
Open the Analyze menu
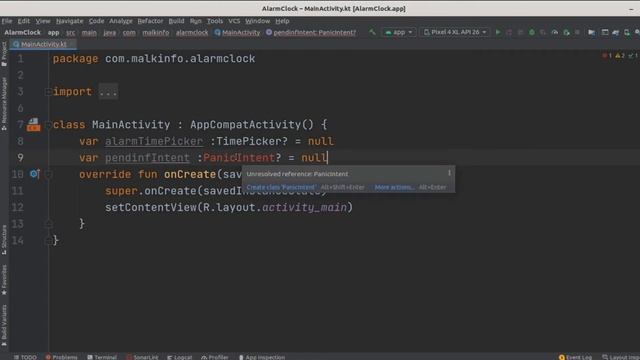click(121, 21)
